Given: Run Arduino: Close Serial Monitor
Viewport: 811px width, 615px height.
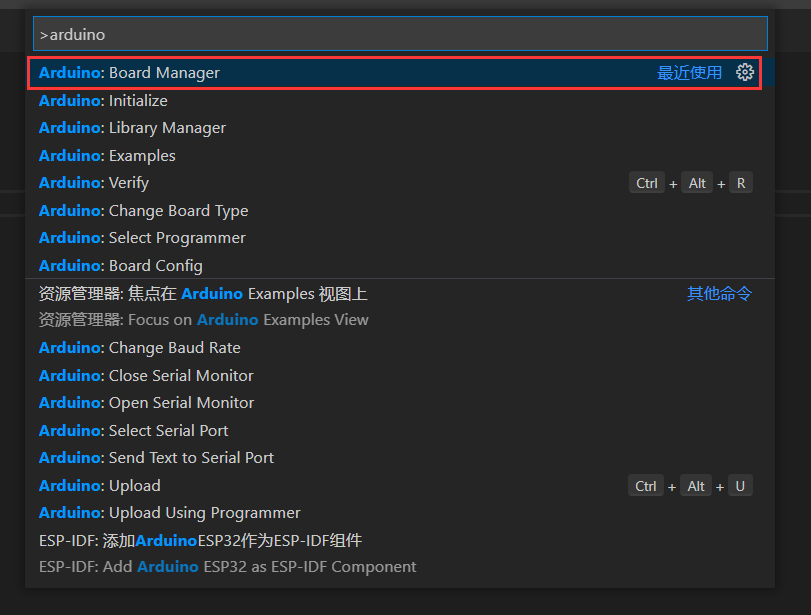Looking at the screenshot, I should (400, 376).
